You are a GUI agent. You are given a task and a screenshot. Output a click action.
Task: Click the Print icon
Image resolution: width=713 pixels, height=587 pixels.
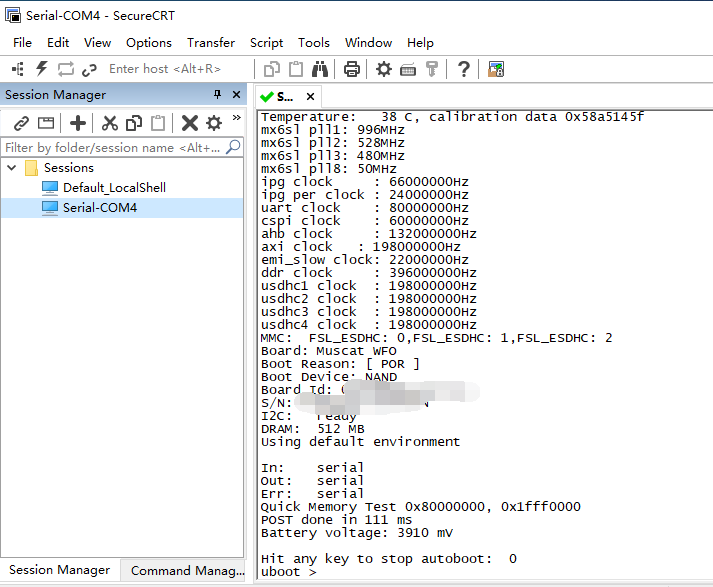tap(352, 69)
